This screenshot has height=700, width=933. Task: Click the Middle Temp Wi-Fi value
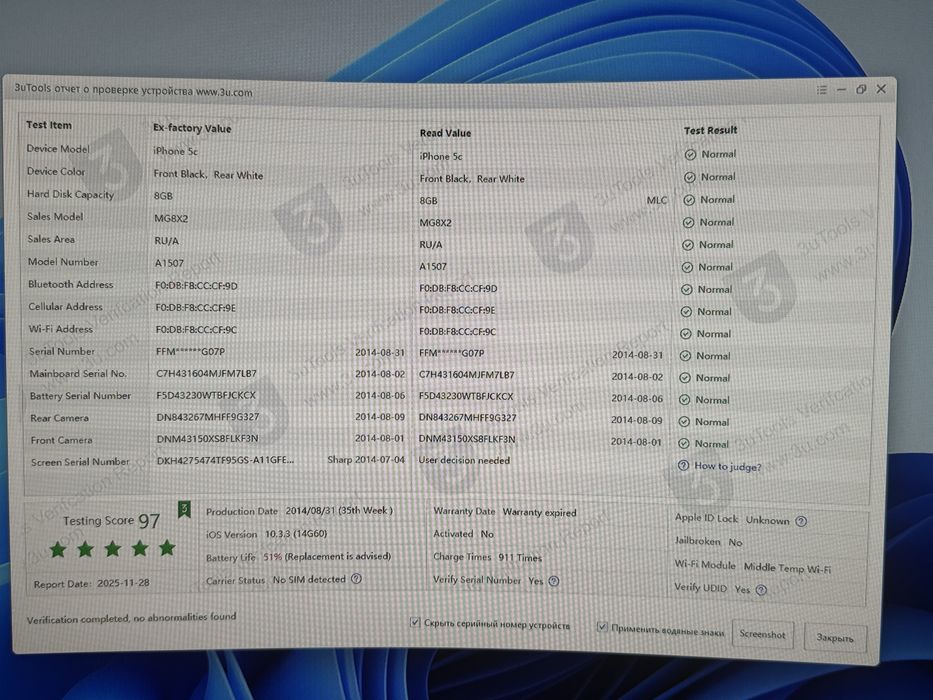pyautogui.click(x=787, y=567)
